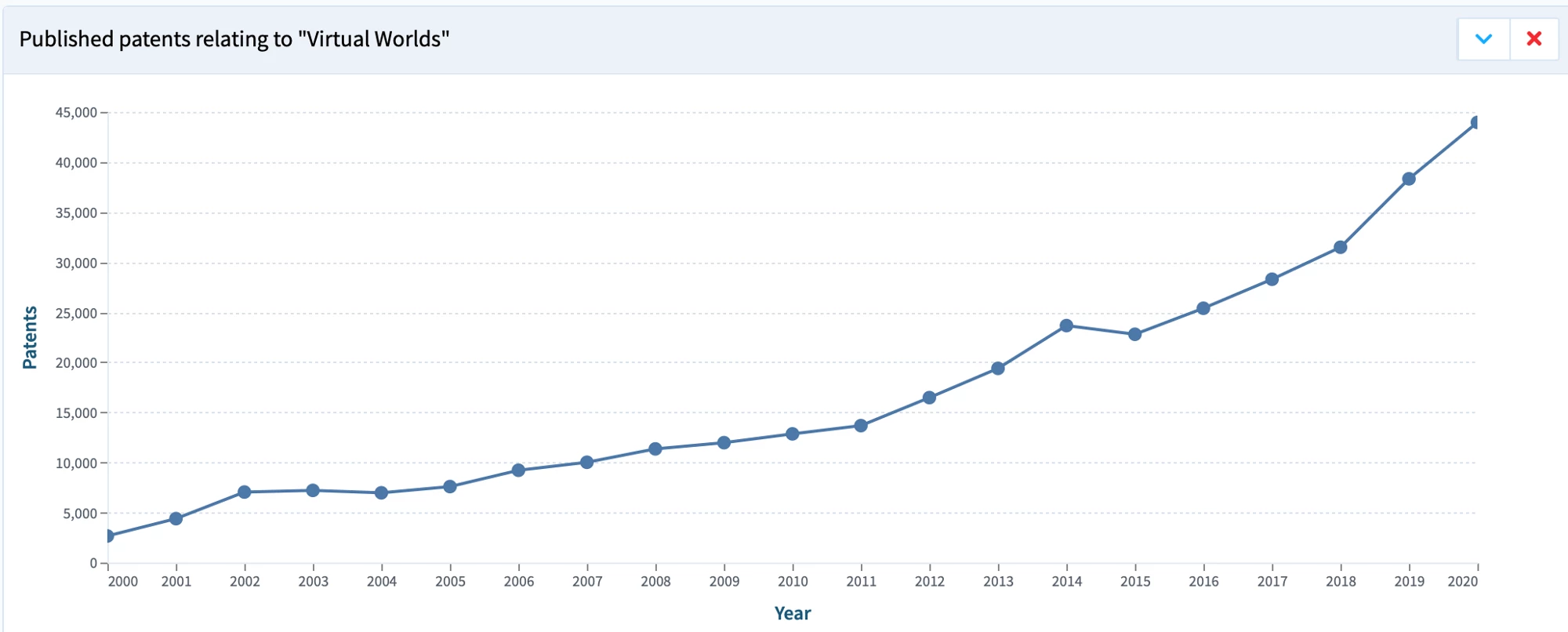1568x632 pixels.
Task: Click the 2001 x-axis year label
Action: pos(176,581)
